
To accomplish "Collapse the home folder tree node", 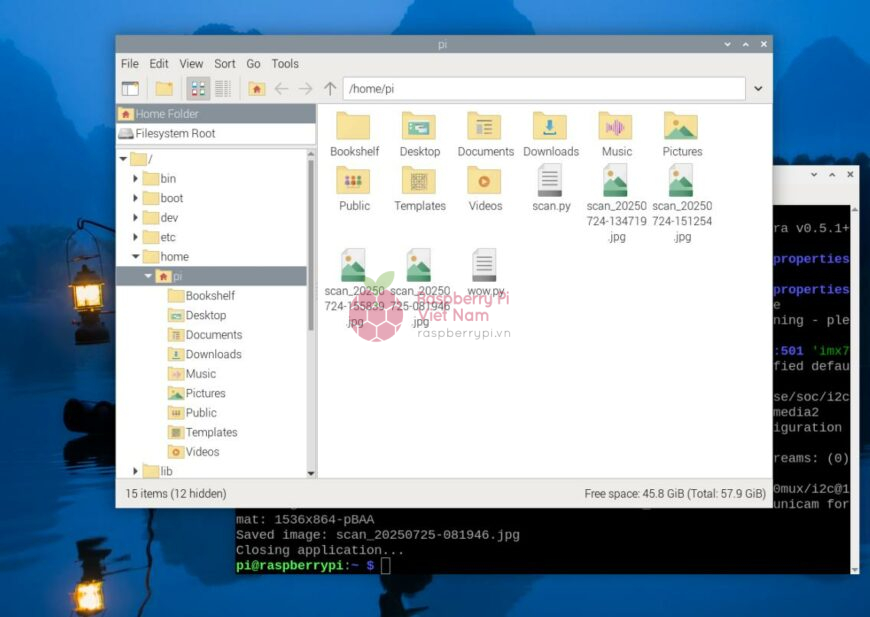I will [136, 257].
